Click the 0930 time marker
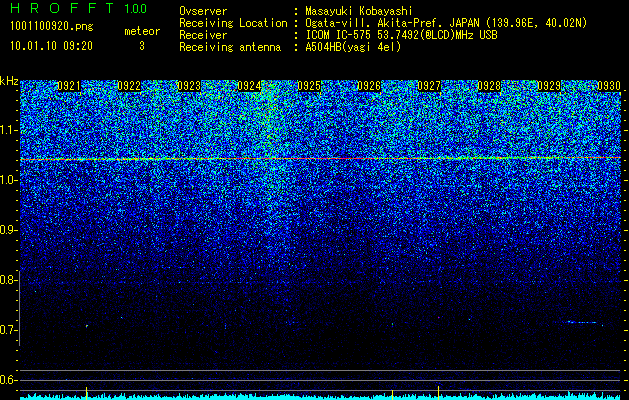629x400 pixels. point(609,86)
